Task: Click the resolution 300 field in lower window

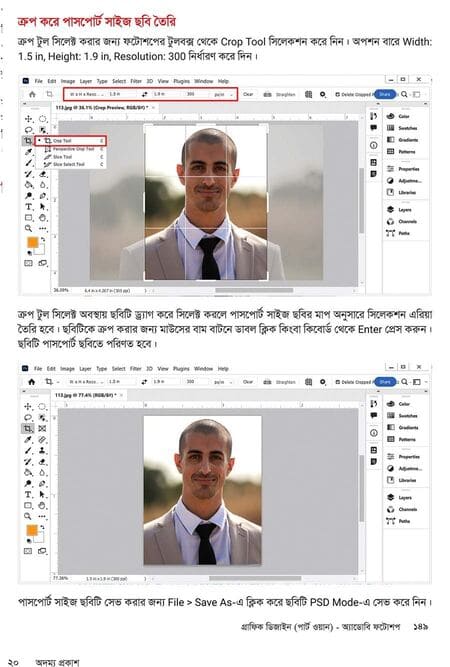Action: [x=197, y=382]
